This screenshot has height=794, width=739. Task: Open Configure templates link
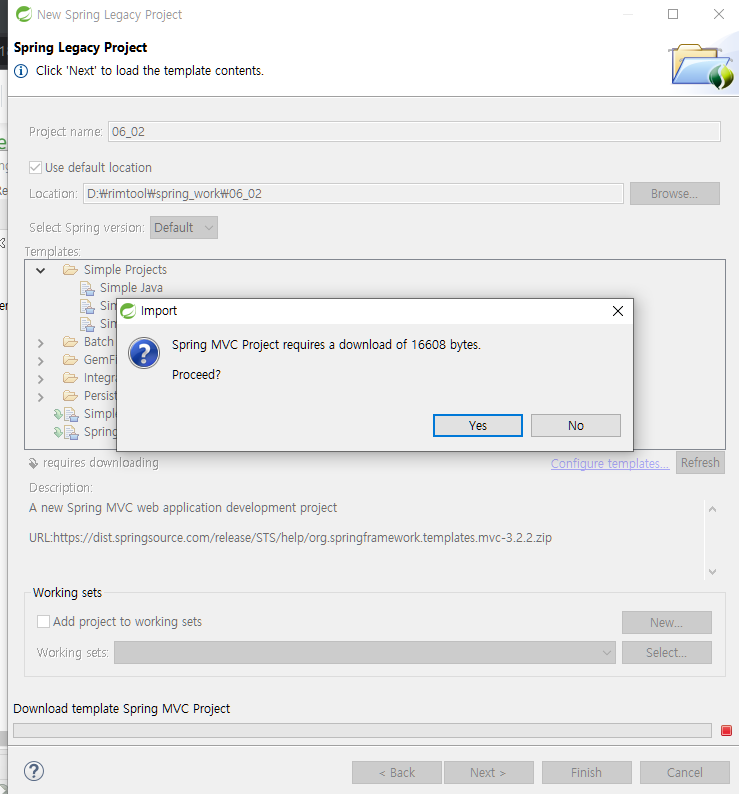(x=610, y=463)
